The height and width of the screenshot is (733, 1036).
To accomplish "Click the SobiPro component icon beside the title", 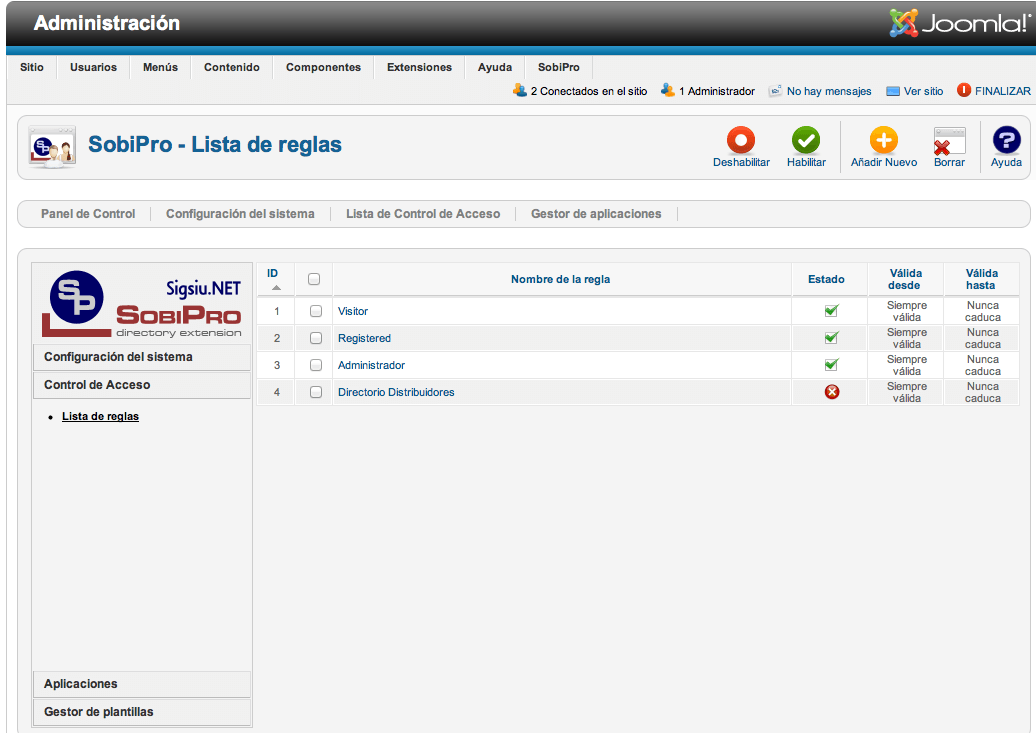I will (x=52, y=147).
